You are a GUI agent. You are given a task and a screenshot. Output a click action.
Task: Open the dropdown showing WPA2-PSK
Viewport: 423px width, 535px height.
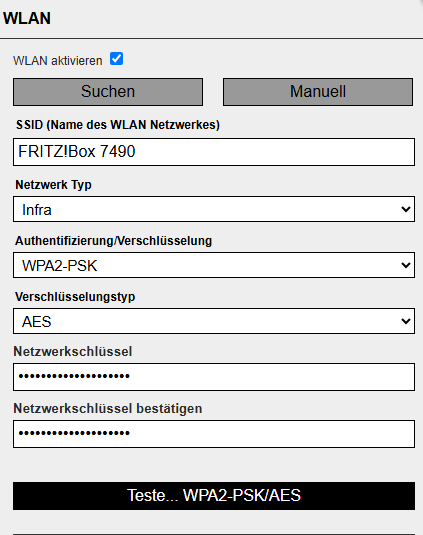(214, 265)
